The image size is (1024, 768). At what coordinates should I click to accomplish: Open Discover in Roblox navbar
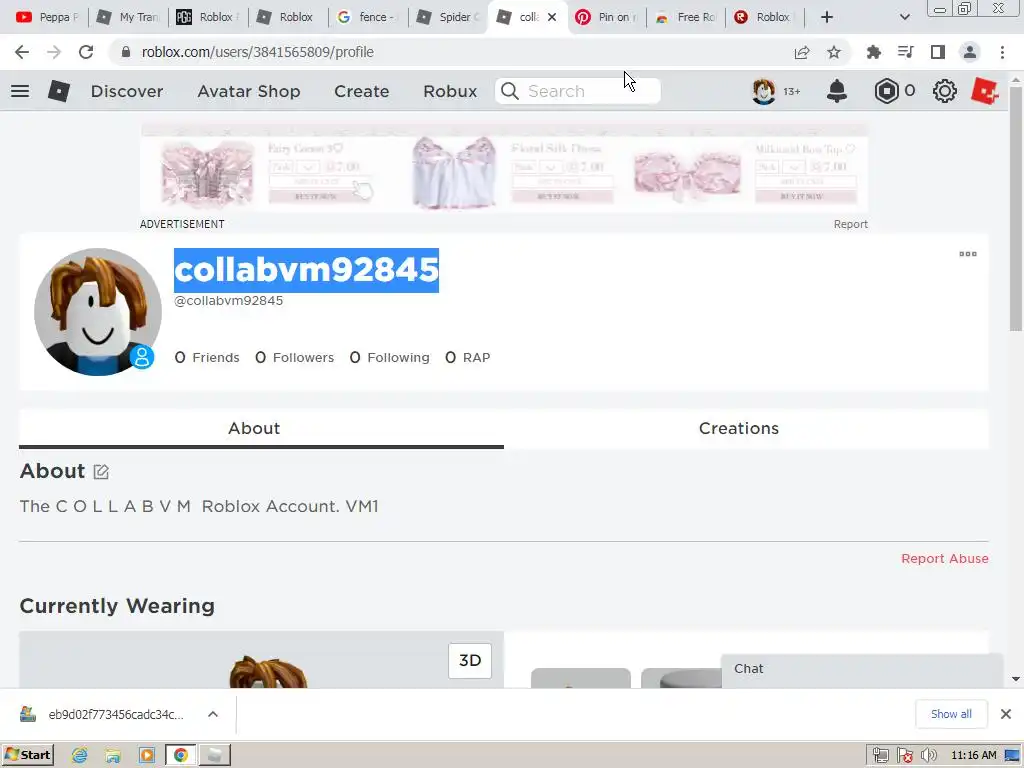pos(127,91)
